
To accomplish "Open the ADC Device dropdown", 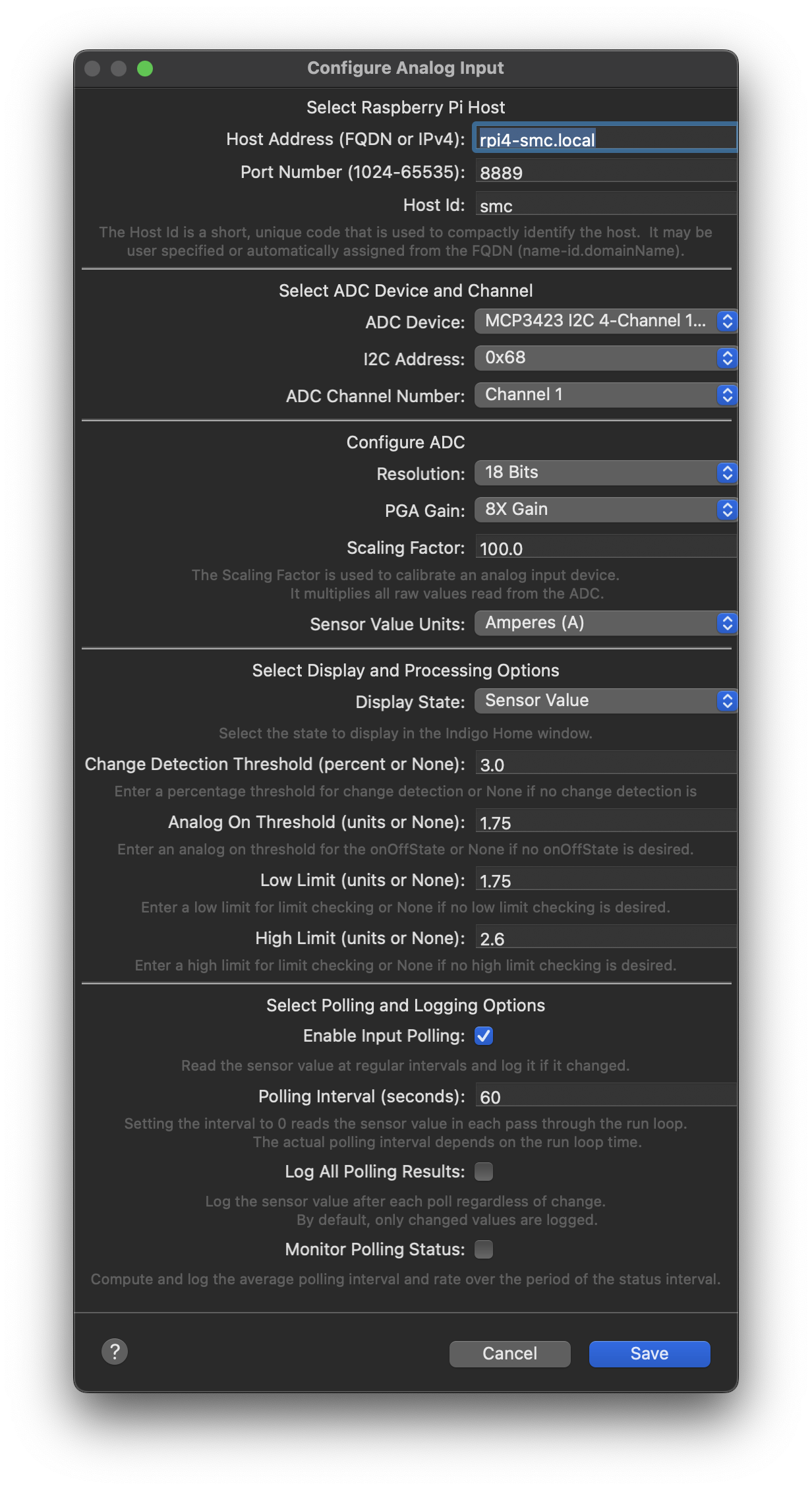I will [606, 321].
